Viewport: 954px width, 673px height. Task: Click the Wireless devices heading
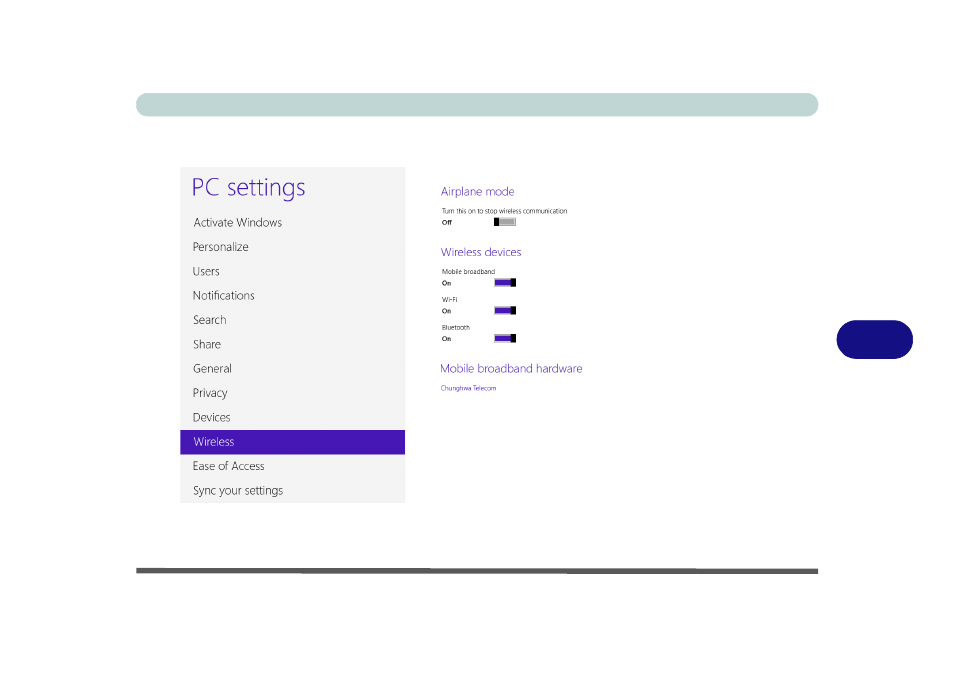[481, 252]
